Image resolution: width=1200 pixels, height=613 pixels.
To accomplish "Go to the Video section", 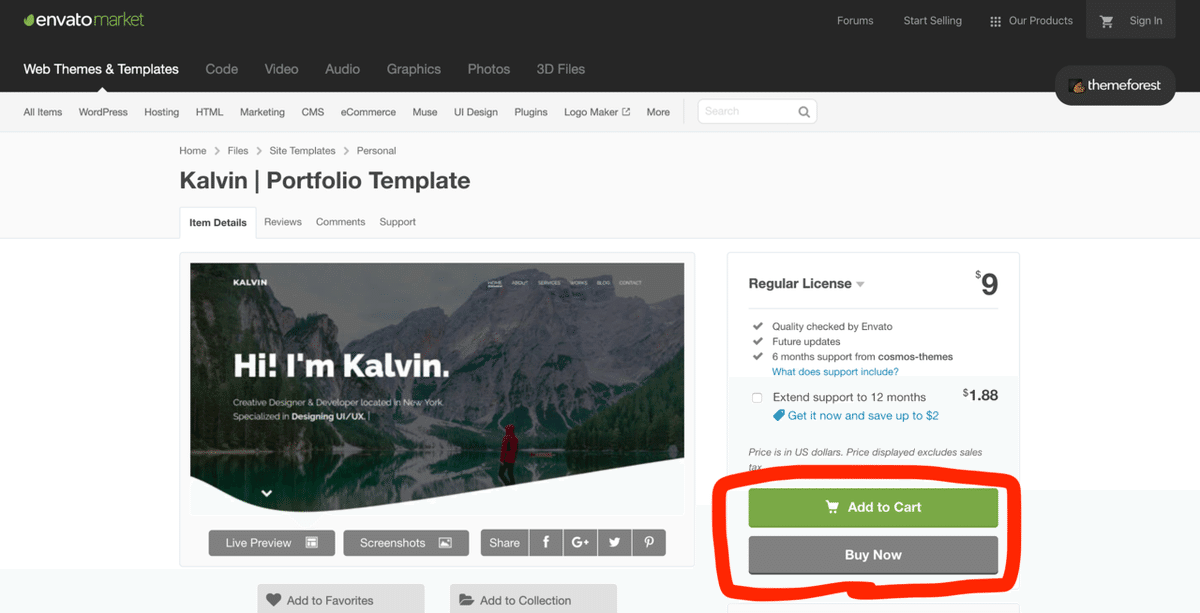I will pyautogui.click(x=282, y=69).
